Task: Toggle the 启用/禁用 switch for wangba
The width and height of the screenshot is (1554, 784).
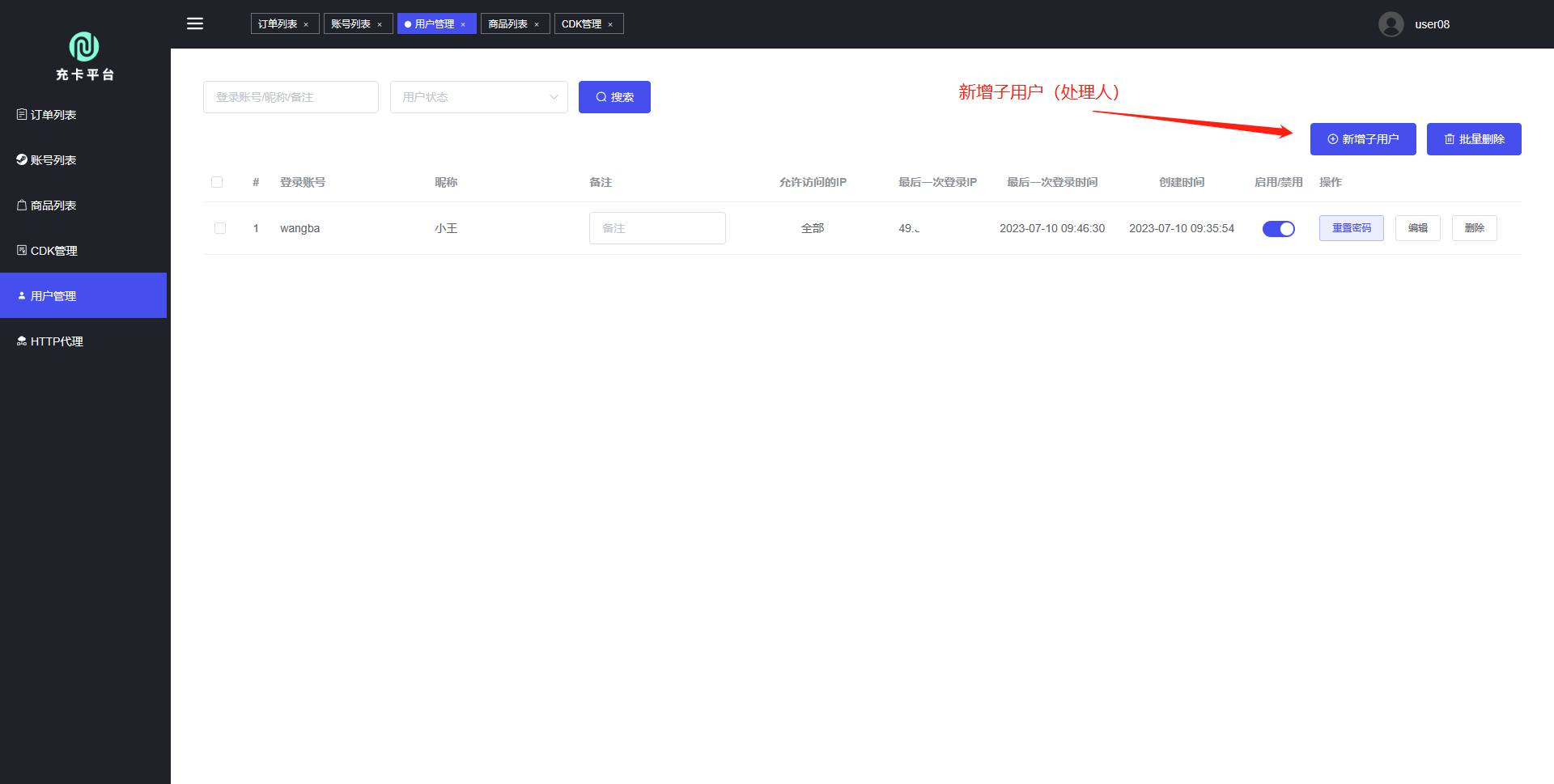Action: pyautogui.click(x=1279, y=229)
